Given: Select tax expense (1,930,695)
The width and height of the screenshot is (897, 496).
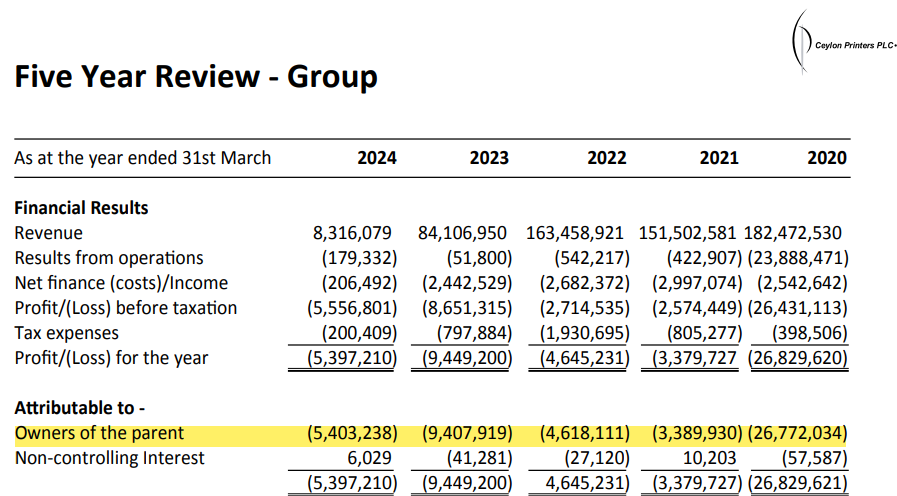Looking at the screenshot, I should (585, 333).
